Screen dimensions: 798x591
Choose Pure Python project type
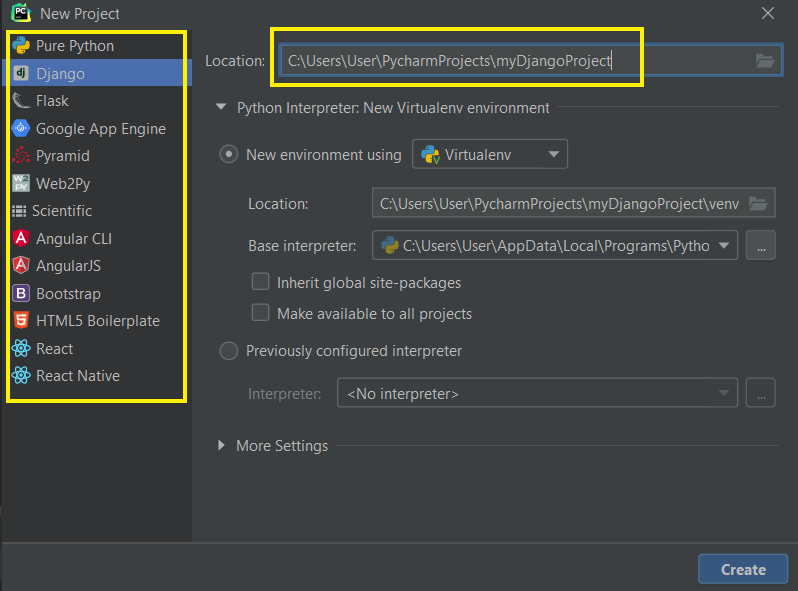[x=97, y=45]
